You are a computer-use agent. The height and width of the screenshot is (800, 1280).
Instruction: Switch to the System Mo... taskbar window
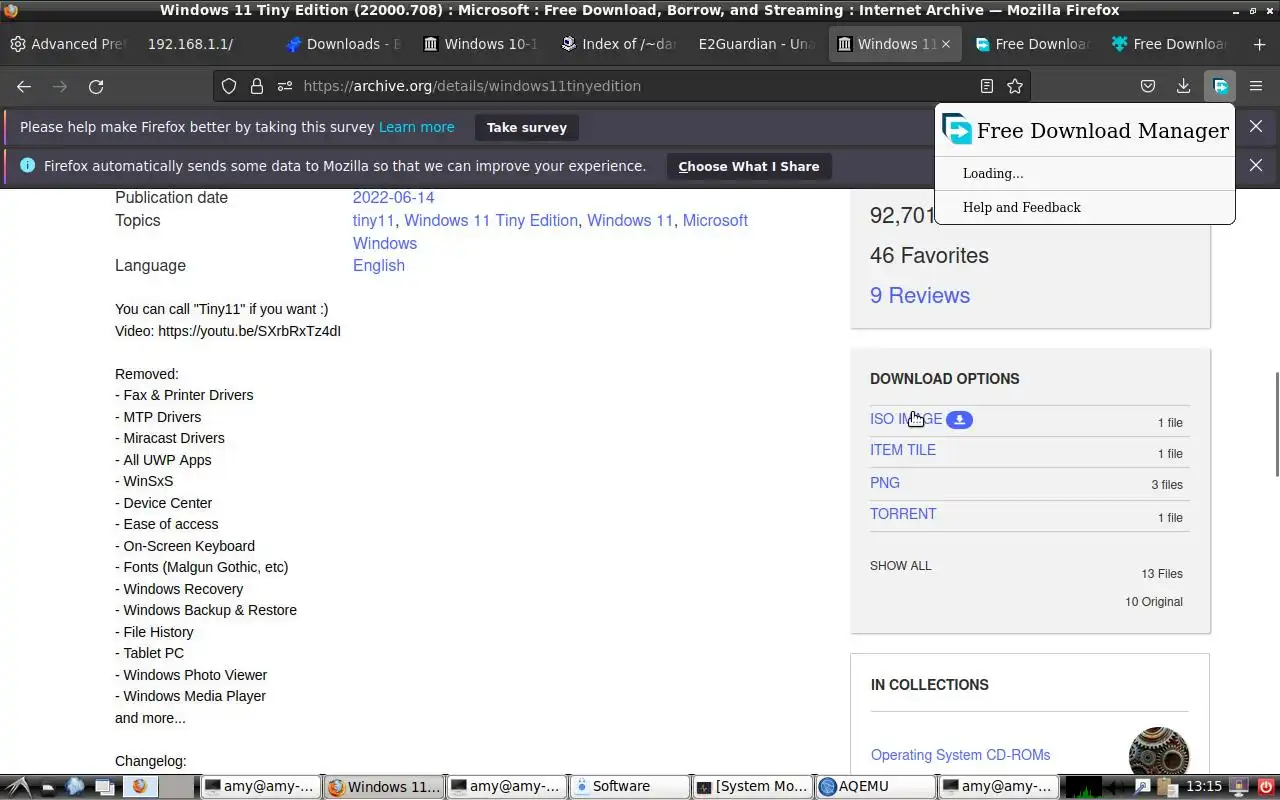pos(752,787)
